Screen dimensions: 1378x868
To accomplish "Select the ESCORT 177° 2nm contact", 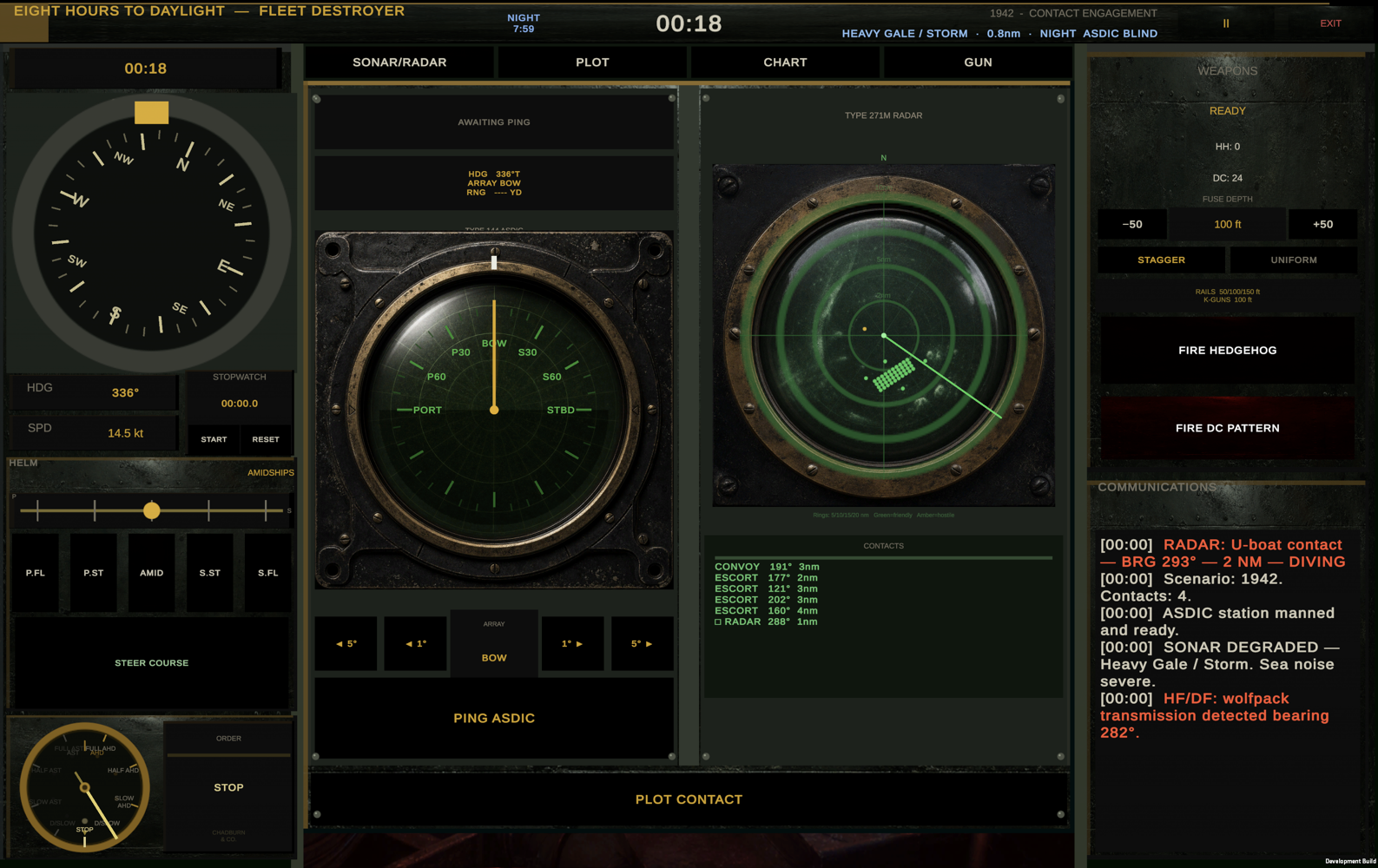I will (767, 578).
